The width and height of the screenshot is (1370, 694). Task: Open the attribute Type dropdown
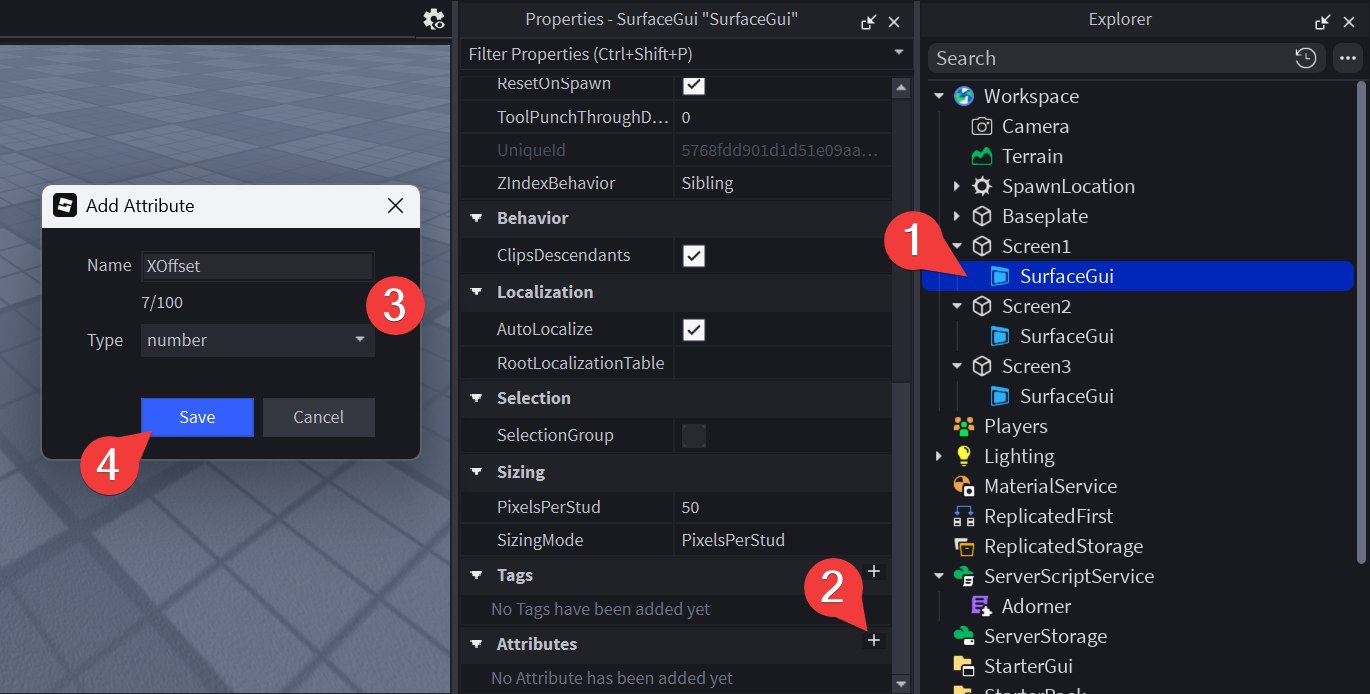pos(257,340)
